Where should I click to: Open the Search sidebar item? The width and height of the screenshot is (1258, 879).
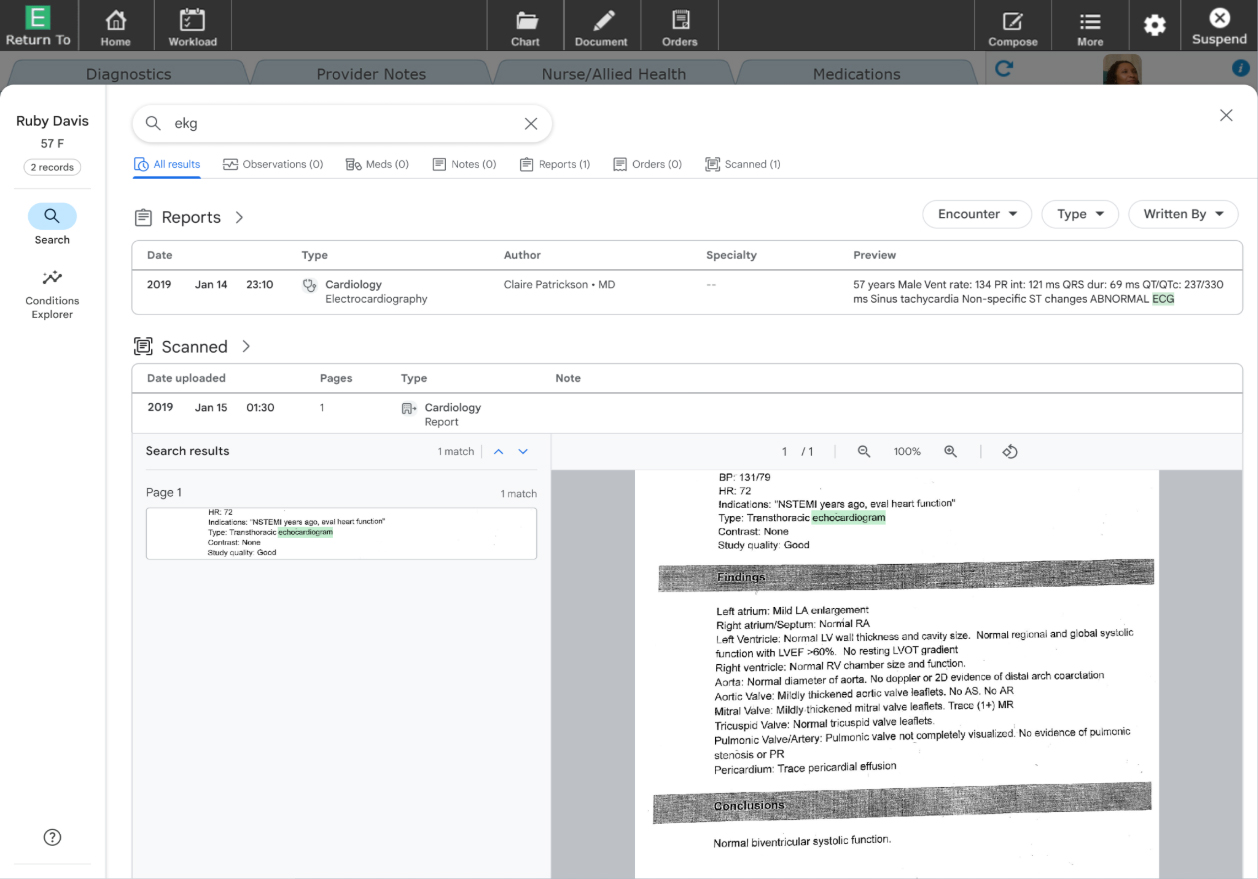[52, 225]
